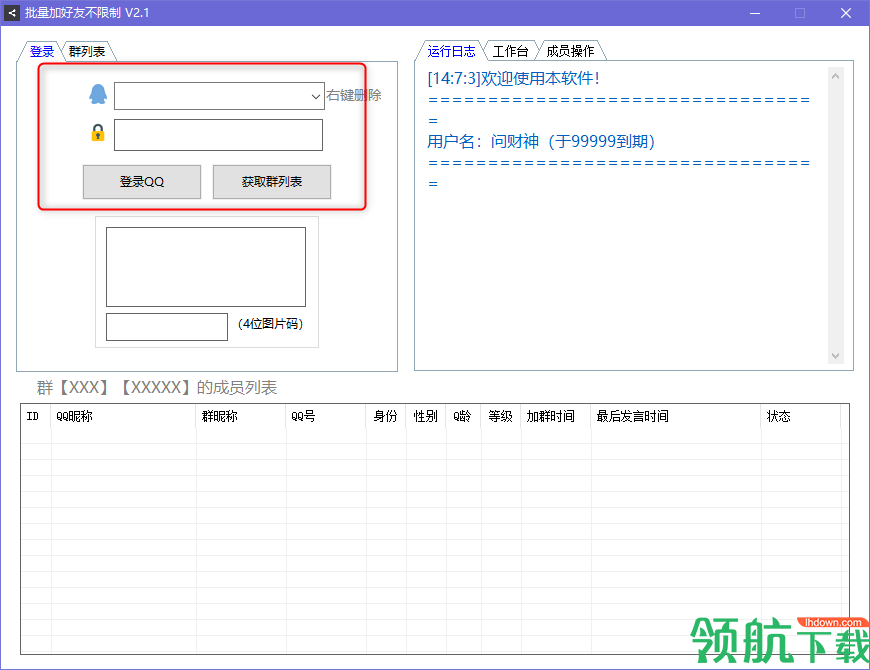Click the captcha image box
The image size is (870, 670).
tap(206, 267)
